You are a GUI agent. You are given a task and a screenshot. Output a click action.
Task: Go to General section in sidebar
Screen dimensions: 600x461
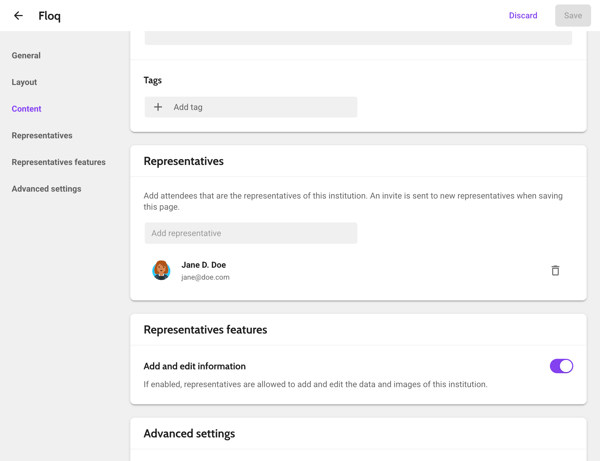coord(26,55)
